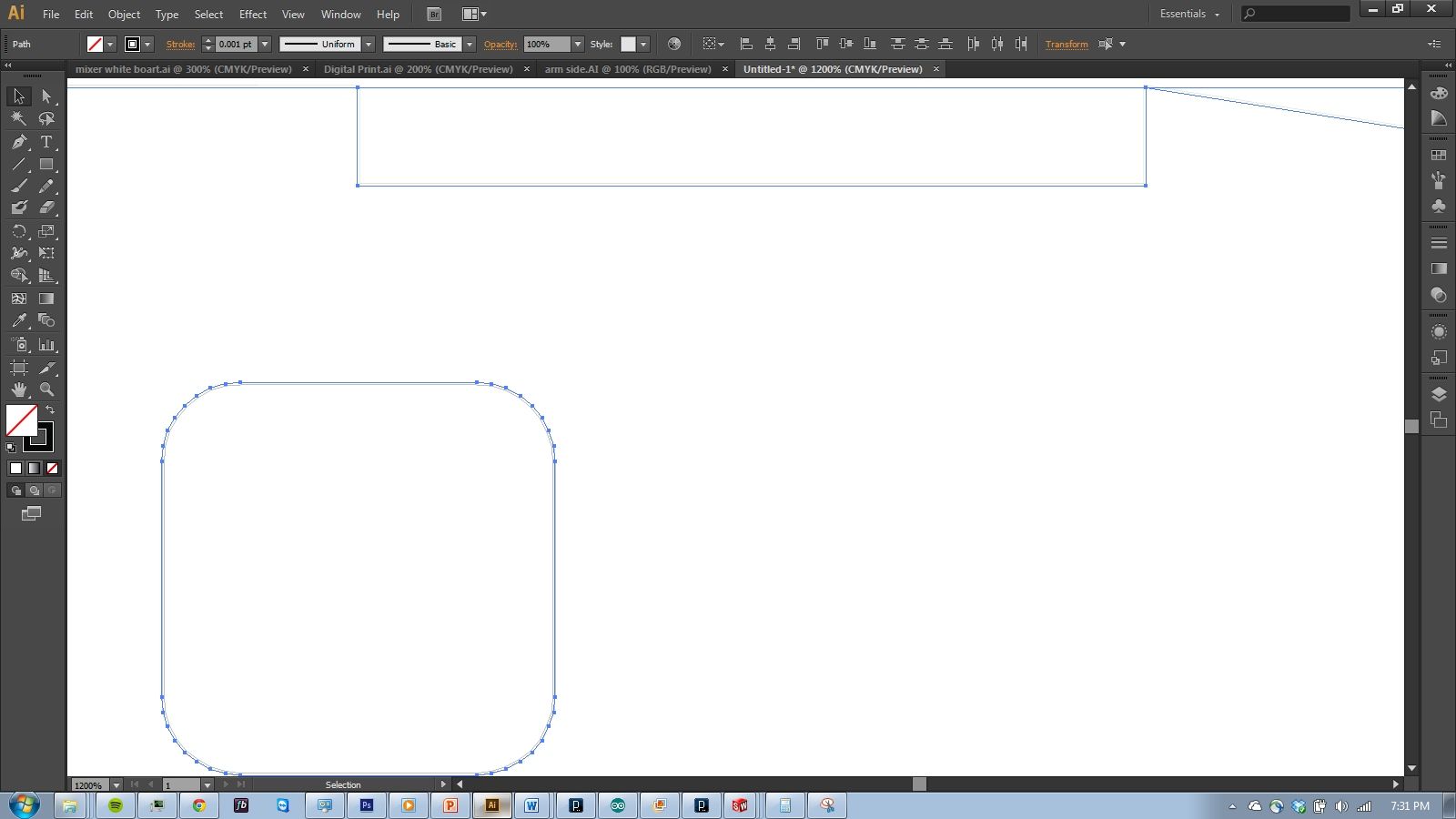Pick the Lasso tool
This screenshot has height=819, width=1456.
click(46, 118)
